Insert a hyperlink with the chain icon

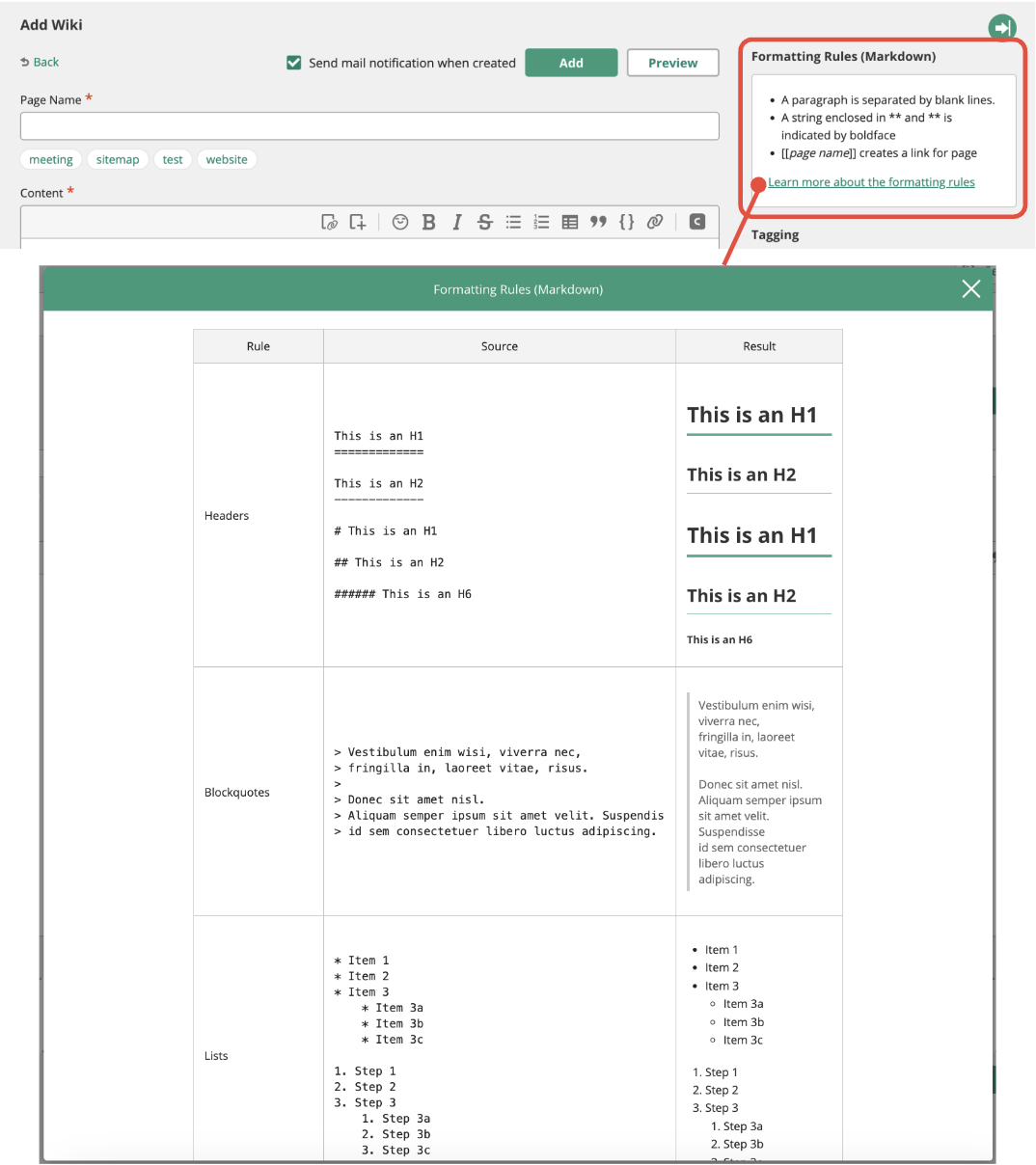655,222
